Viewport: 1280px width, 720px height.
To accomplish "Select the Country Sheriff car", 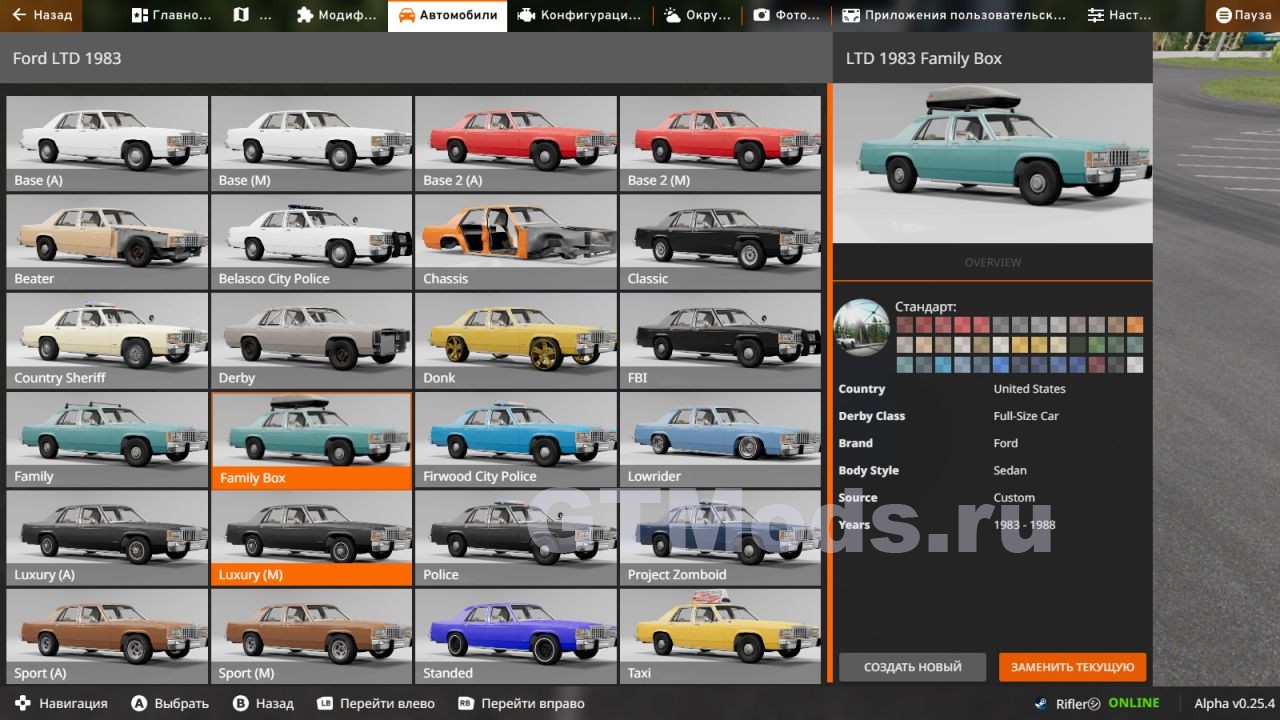I will 107,340.
